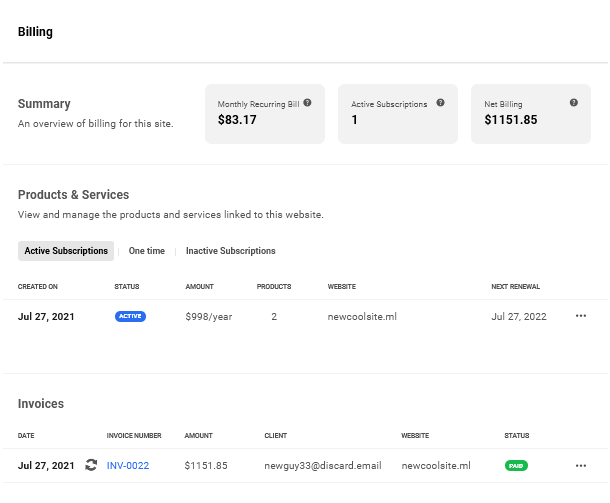The image size is (610, 503).
Task: Click the Summary section heading
Action: click(x=44, y=104)
